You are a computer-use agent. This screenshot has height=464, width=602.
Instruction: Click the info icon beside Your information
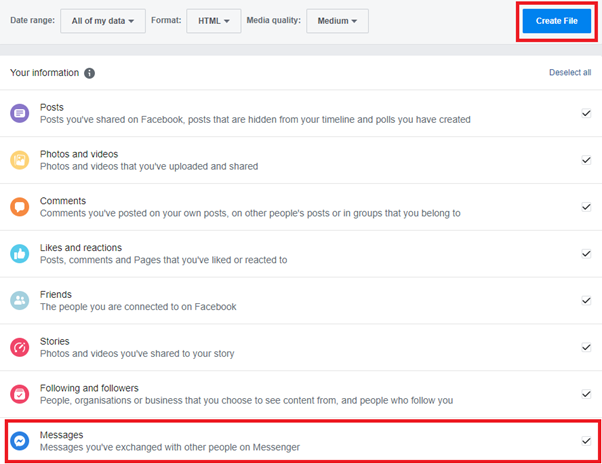89,73
